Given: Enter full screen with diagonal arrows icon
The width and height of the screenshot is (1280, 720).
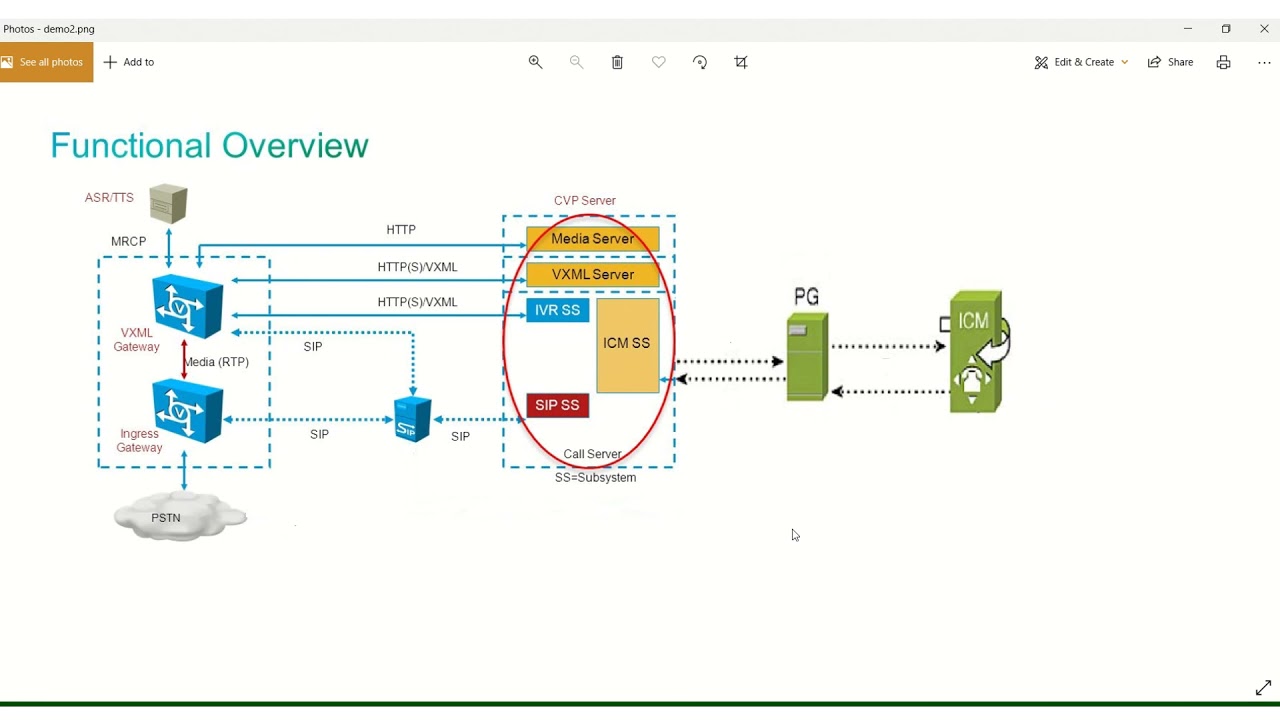Looking at the screenshot, I should pos(1263,688).
